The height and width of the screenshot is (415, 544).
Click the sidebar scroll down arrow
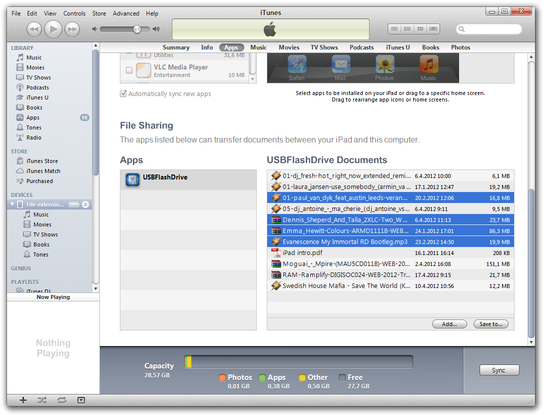(95, 289)
